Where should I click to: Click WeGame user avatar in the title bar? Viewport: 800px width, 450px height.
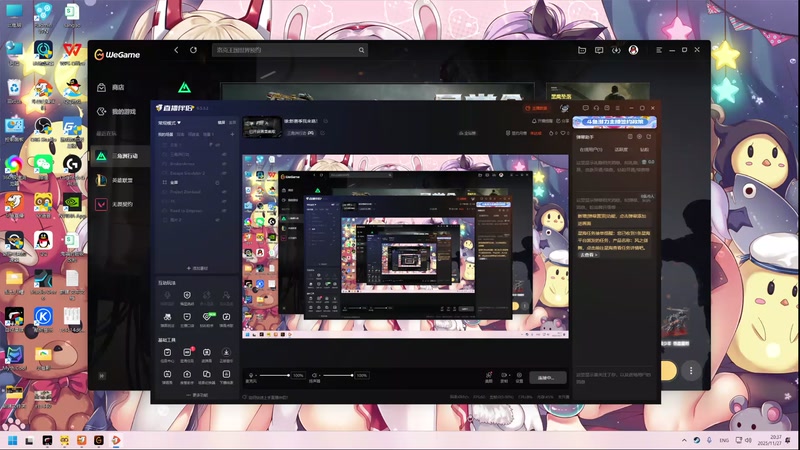(633, 50)
